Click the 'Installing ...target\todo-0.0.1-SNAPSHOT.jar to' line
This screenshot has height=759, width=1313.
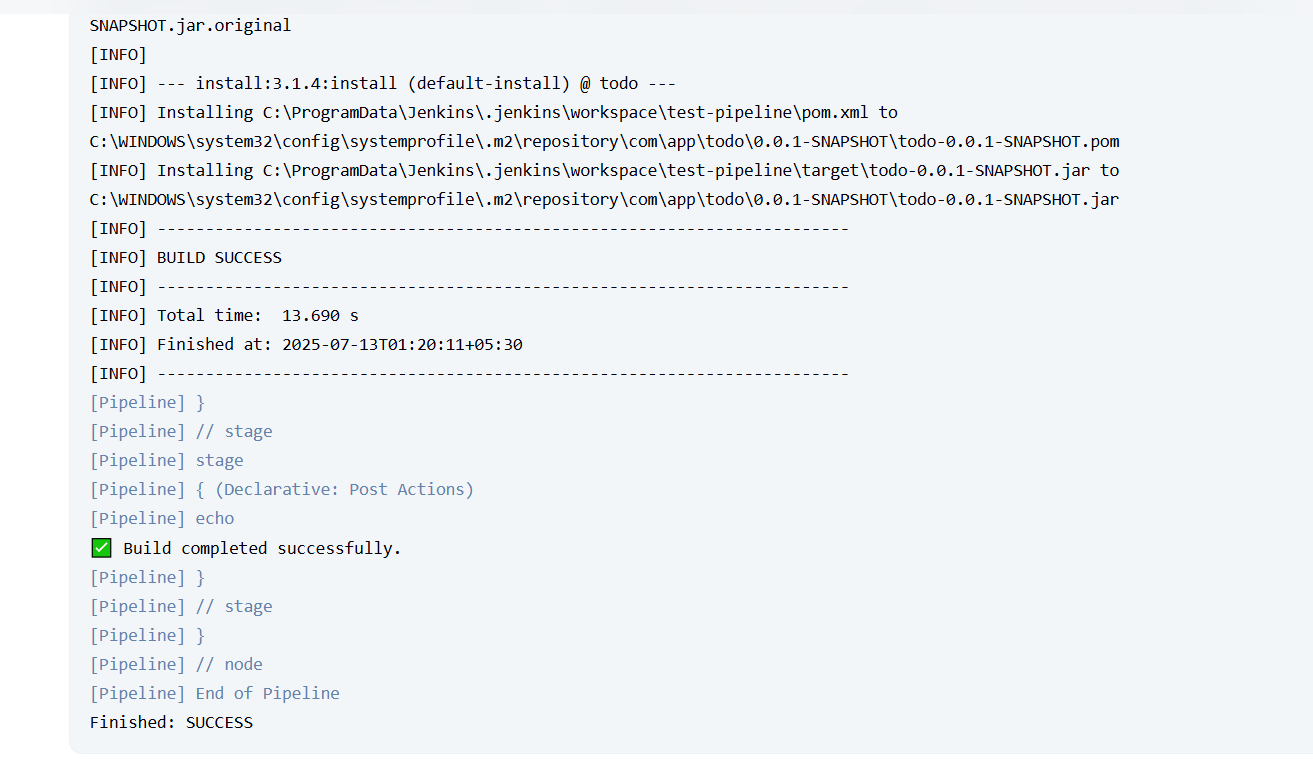coord(604,170)
